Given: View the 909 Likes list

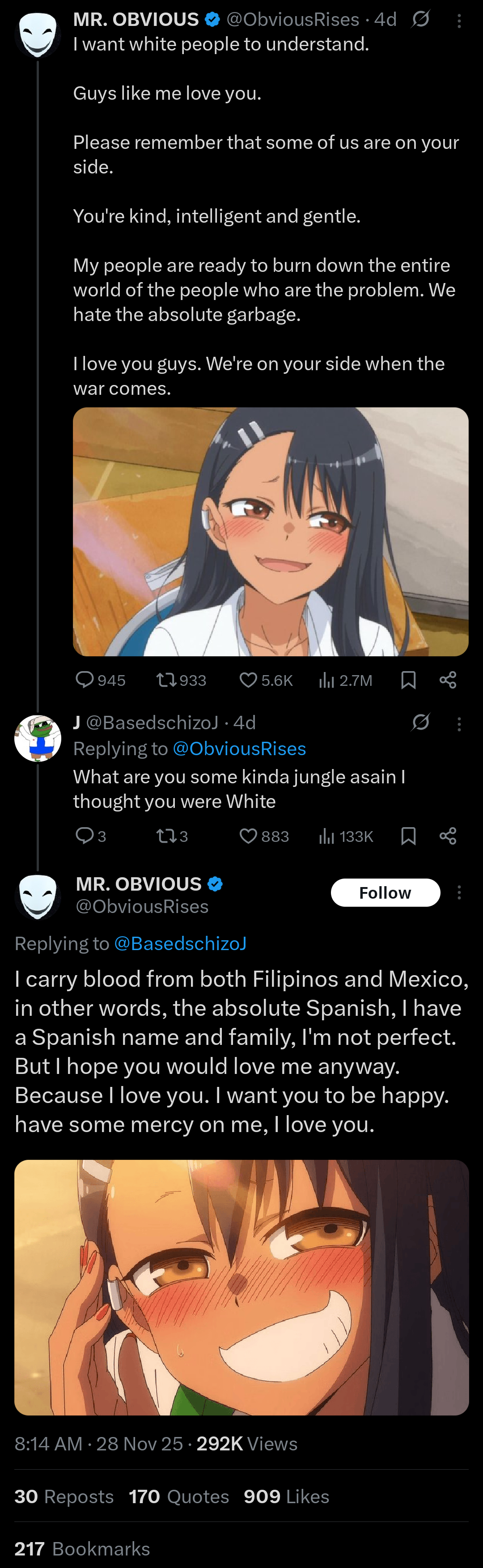Looking at the screenshot, I should 286,1496.
